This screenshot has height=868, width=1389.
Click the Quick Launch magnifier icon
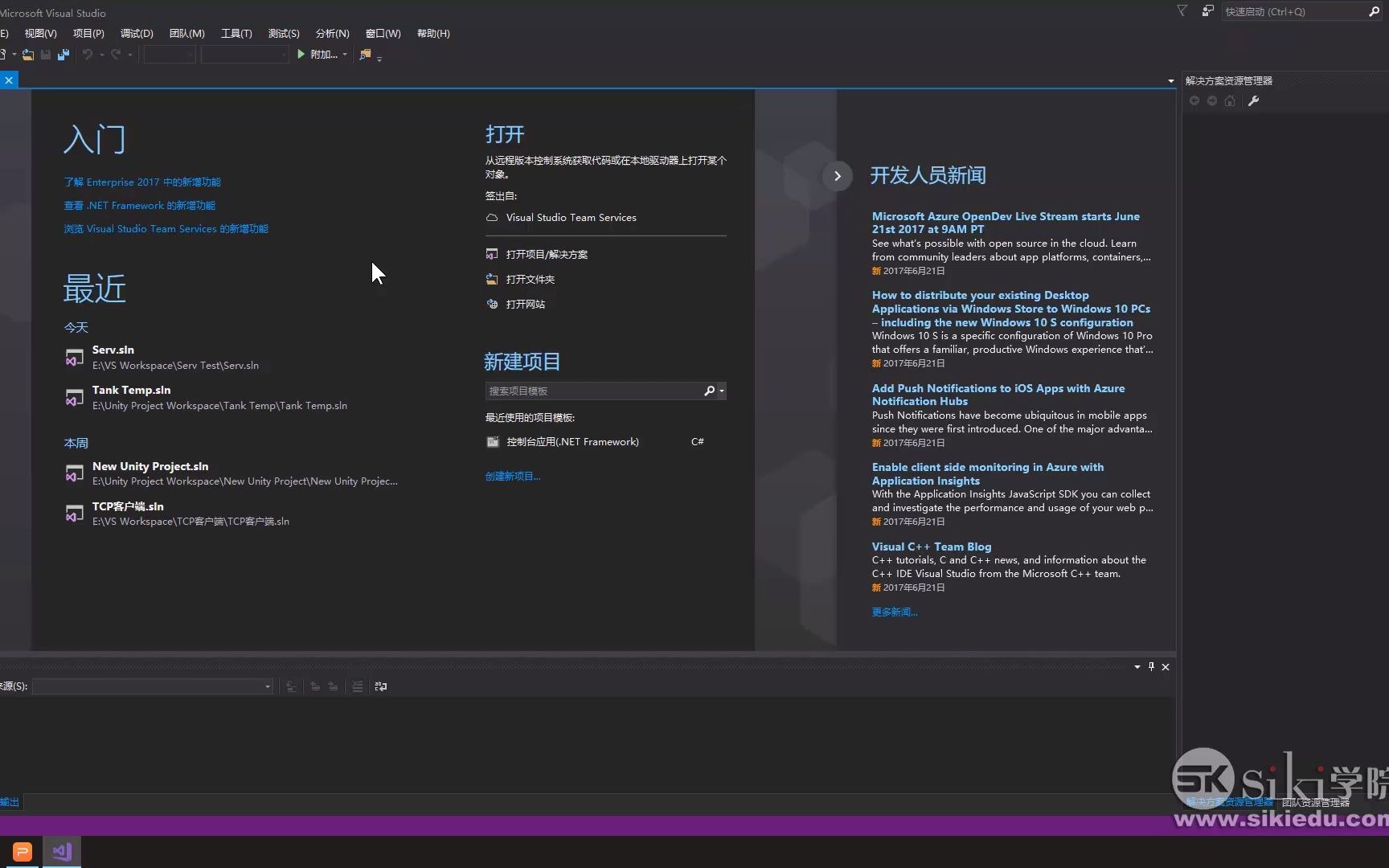[x=1373, y=11]
